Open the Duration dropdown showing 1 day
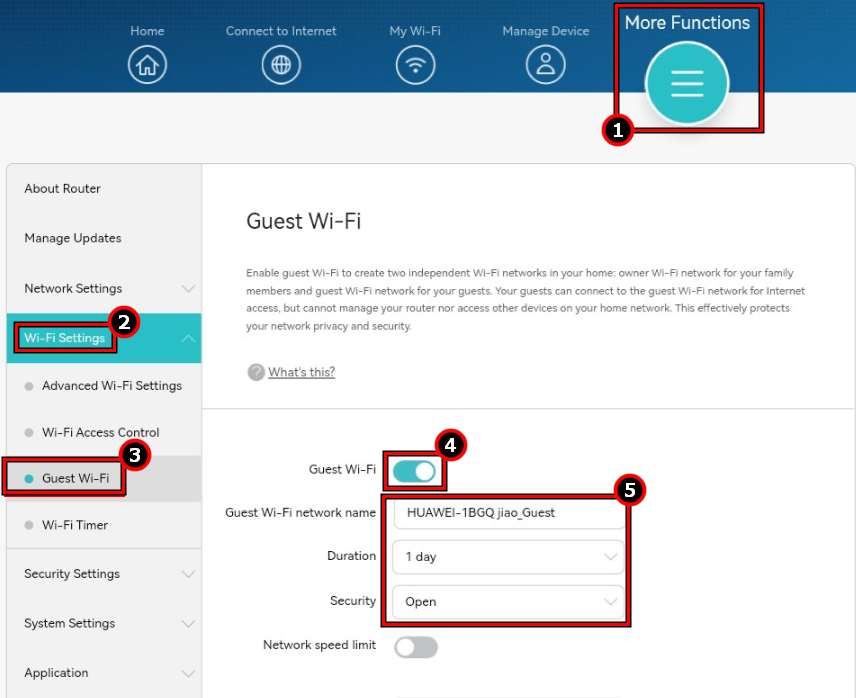This screenshot has width=856, height=698. (507, 556)
